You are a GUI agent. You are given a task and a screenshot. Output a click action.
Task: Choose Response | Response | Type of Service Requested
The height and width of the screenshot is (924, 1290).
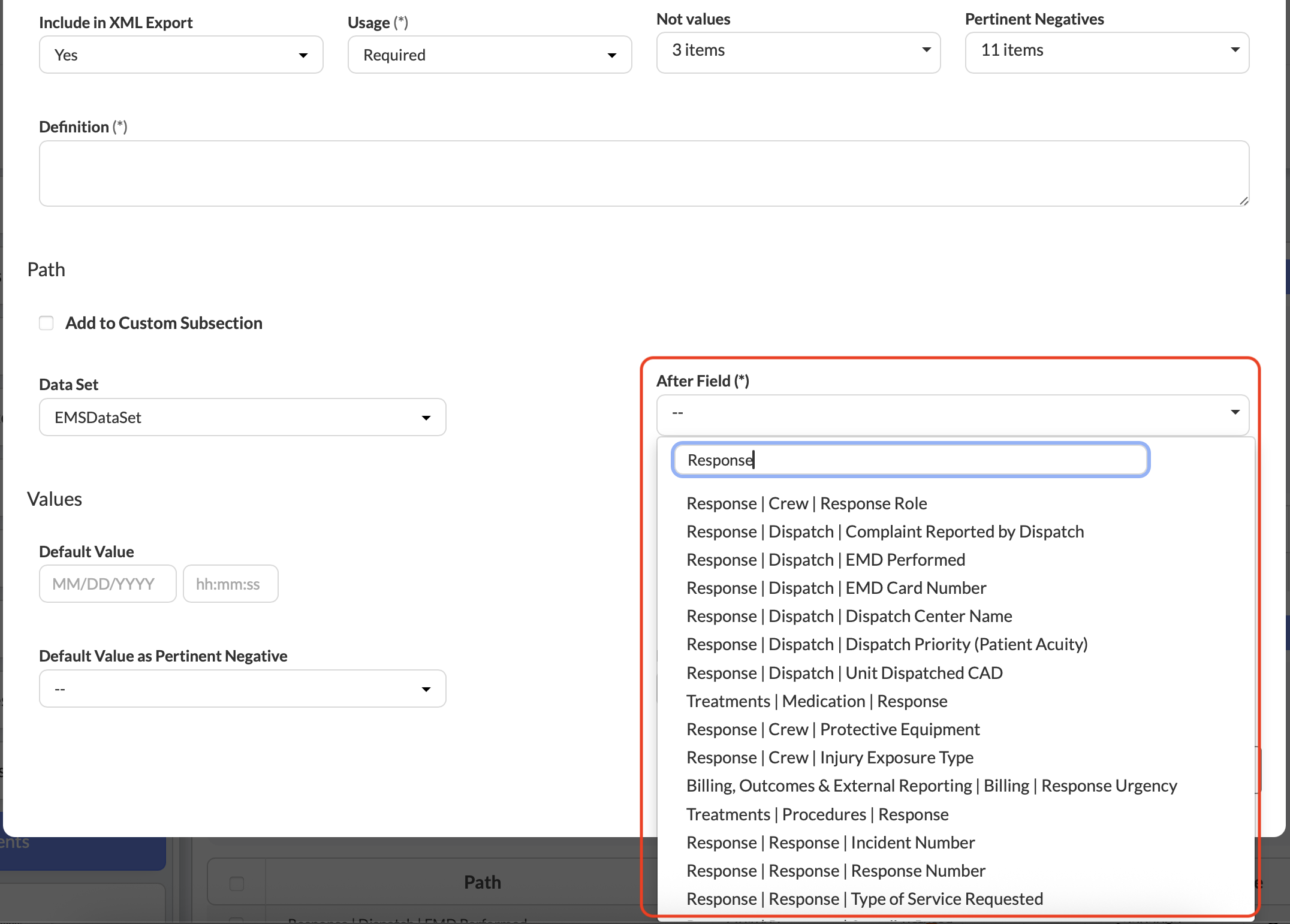pos(864,899)
